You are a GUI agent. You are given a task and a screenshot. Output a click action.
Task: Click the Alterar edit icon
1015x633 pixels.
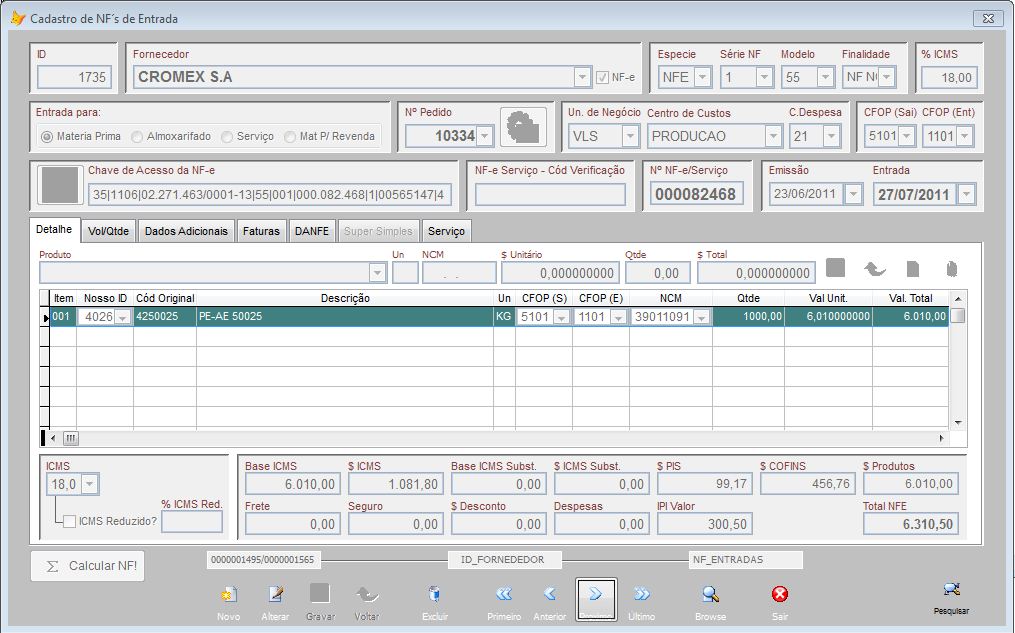[x=275, y=594]
